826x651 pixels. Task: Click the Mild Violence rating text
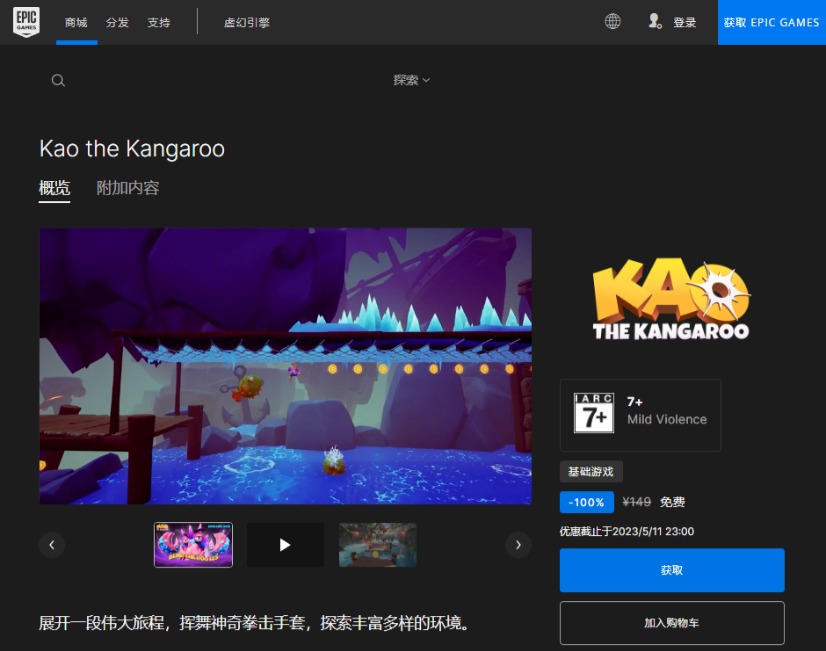tap(667, 420)
